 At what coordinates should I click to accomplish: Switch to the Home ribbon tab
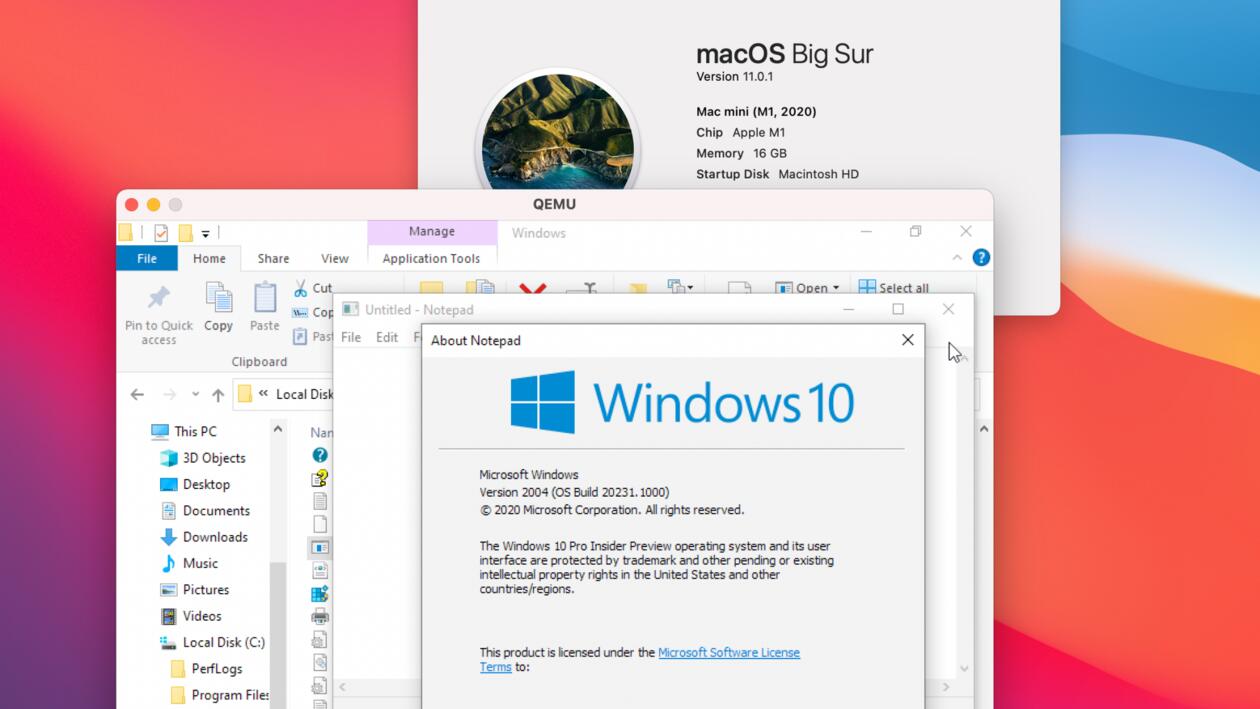(x=209, y=258)
